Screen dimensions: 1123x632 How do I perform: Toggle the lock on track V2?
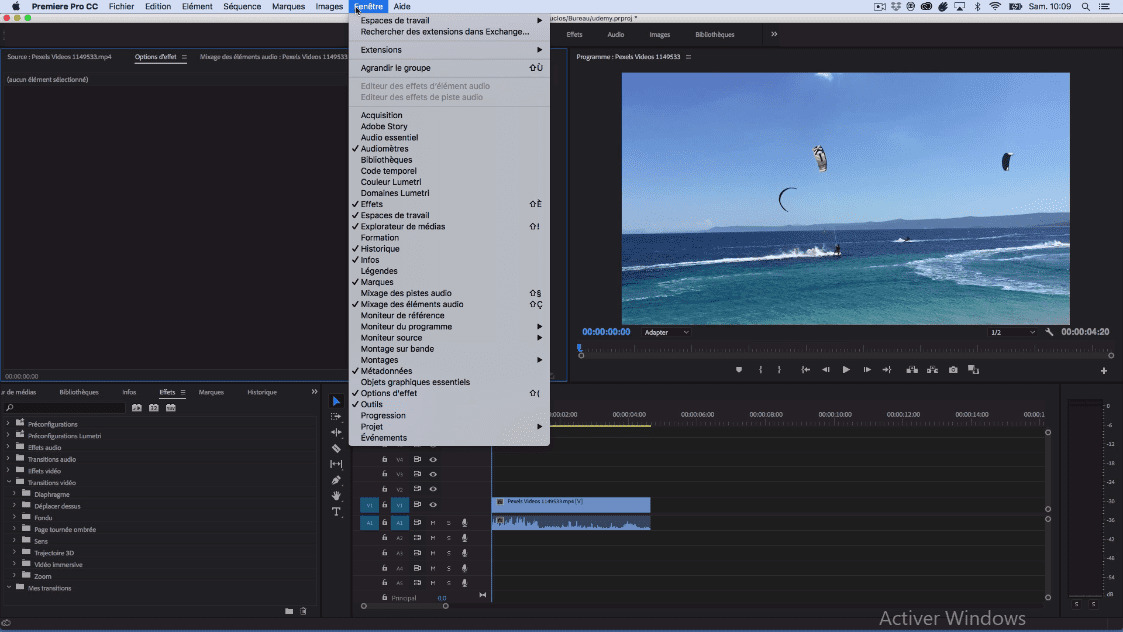tap(385, 489)
